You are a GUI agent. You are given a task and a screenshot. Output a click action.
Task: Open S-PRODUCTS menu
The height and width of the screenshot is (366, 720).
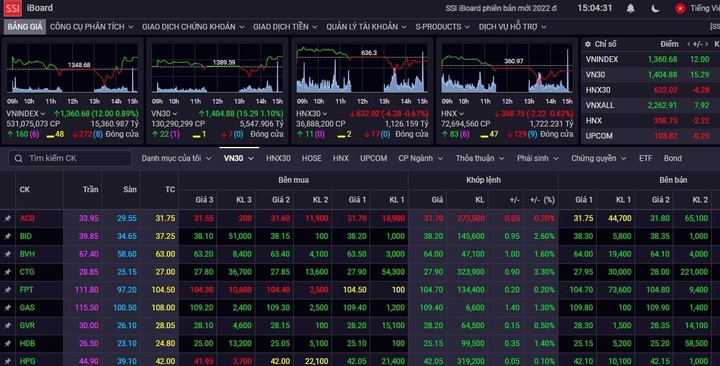[x=443, y=27]
